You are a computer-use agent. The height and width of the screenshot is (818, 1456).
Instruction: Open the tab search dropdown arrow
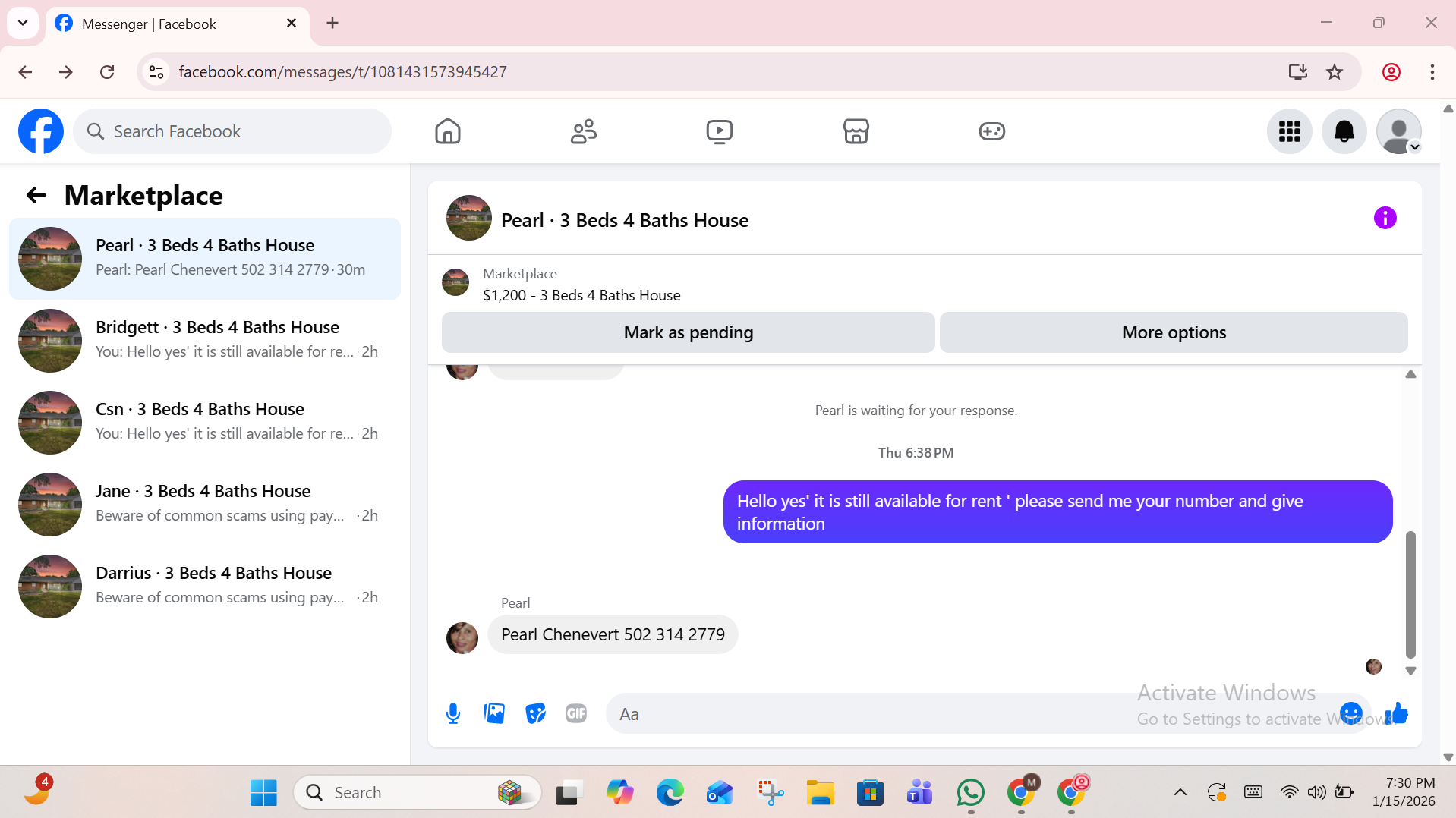[x=23, y=23]
